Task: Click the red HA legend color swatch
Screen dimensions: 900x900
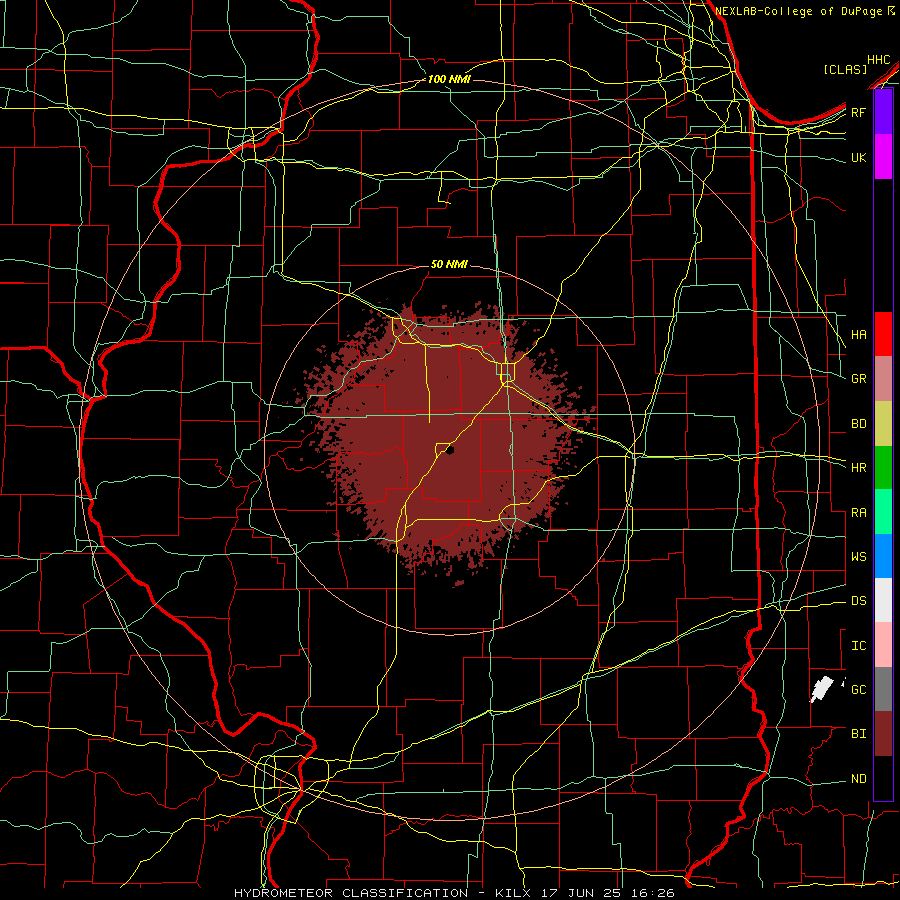Action: point(883,334)
